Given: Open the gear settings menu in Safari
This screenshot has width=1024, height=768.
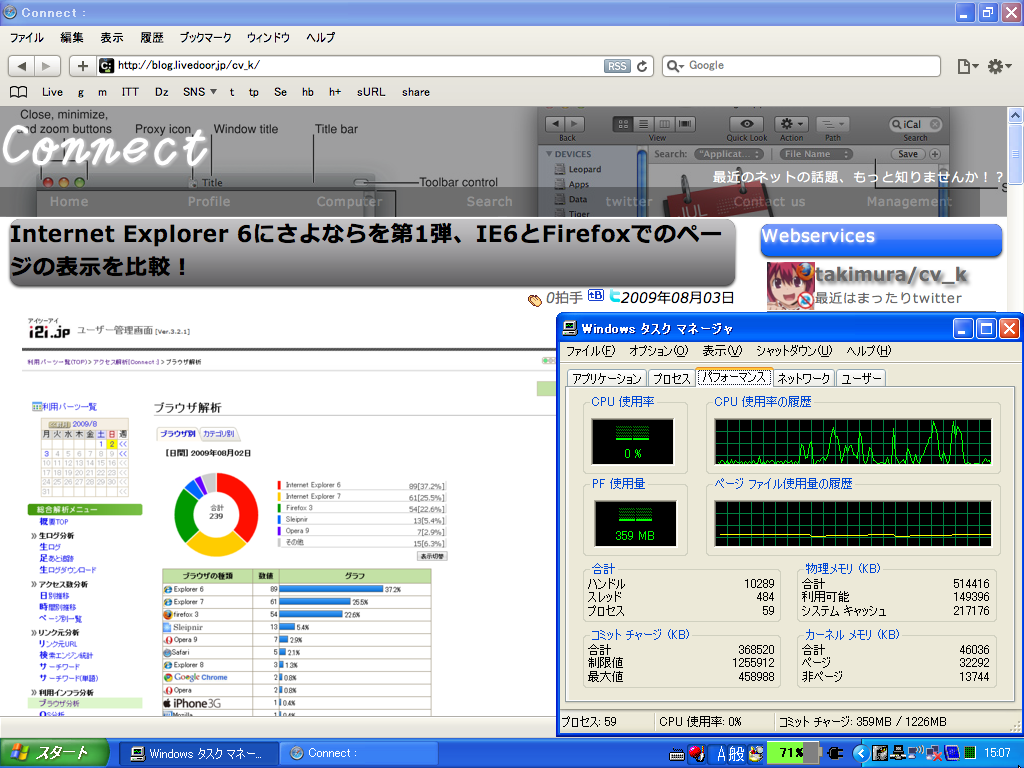Looking at the screenshot, I should click(999, 66).
